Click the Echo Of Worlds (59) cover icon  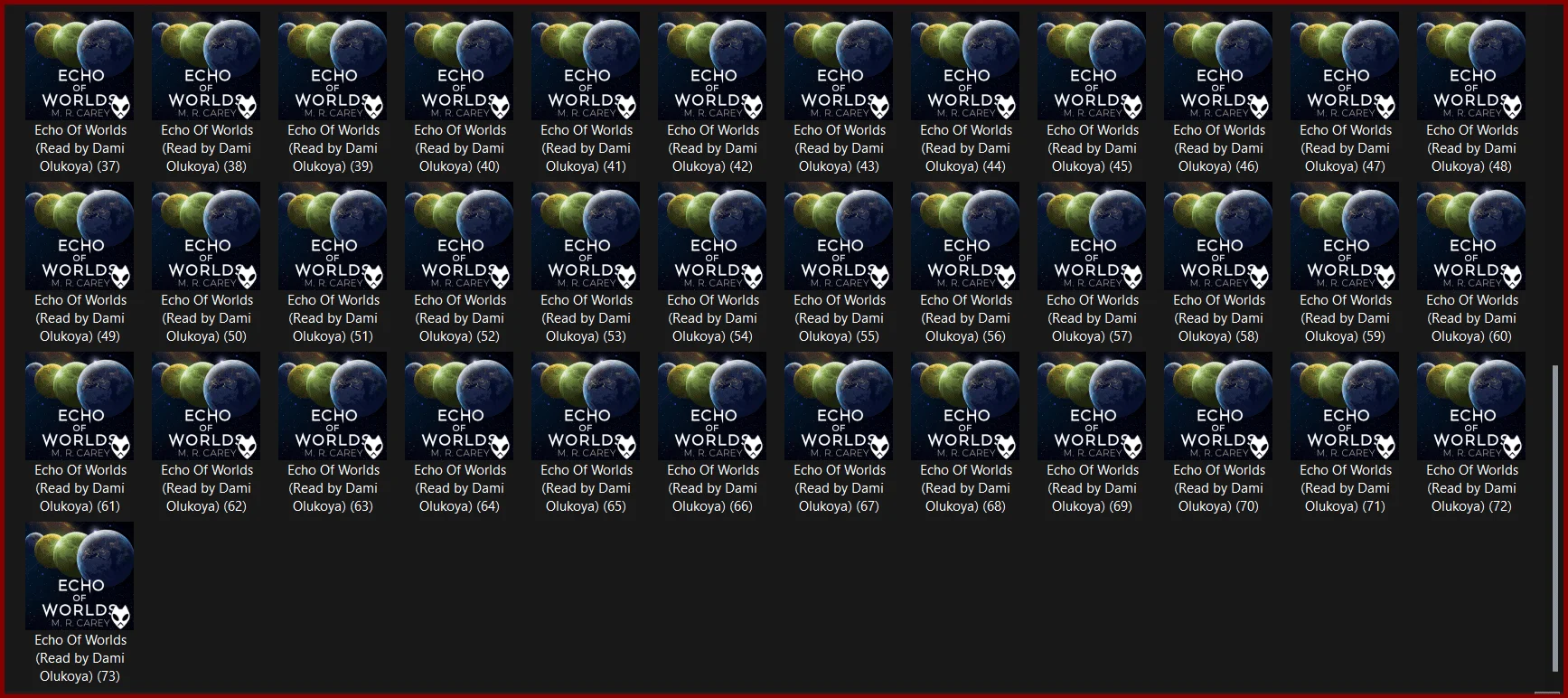pyautogui.click(x=1345, y=236)
